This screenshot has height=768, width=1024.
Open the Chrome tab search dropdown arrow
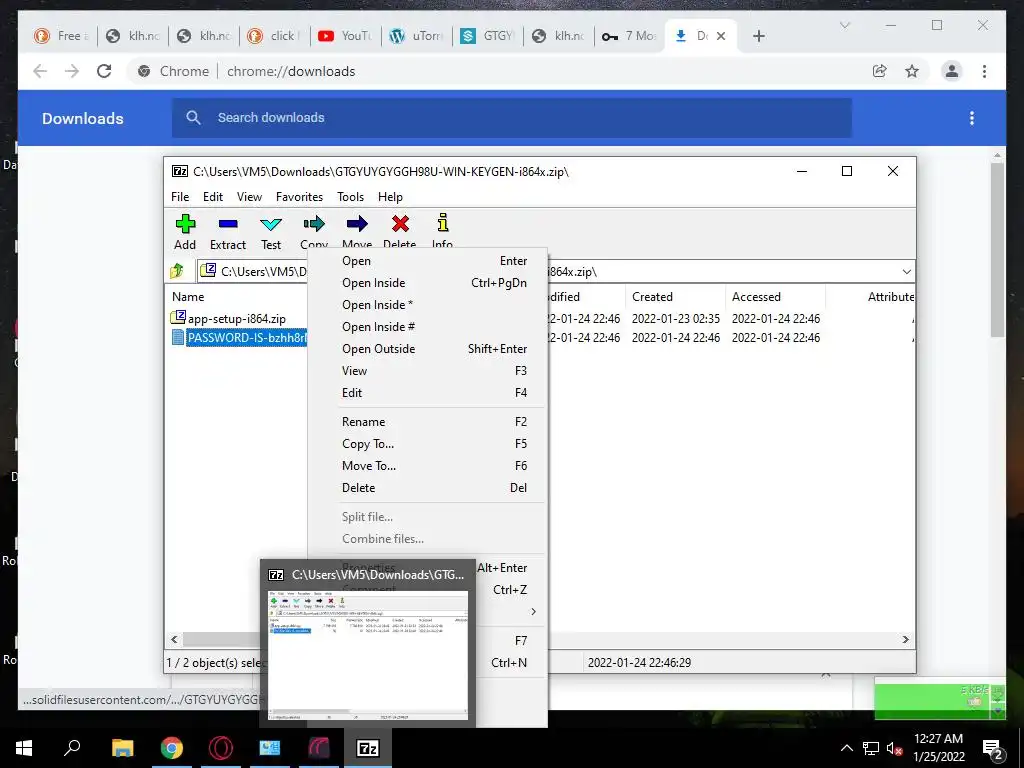click(844, 25)
